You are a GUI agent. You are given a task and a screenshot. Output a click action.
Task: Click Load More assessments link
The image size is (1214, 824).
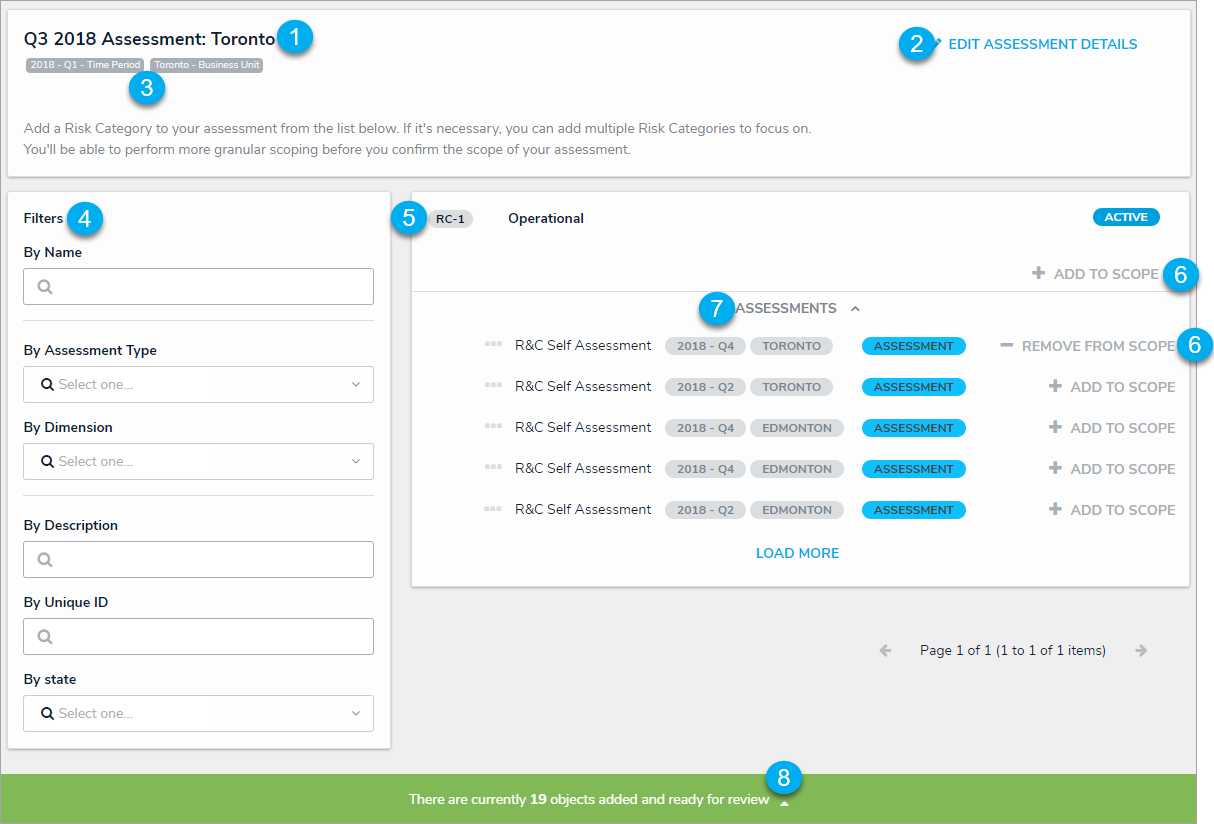coord(797,553)
